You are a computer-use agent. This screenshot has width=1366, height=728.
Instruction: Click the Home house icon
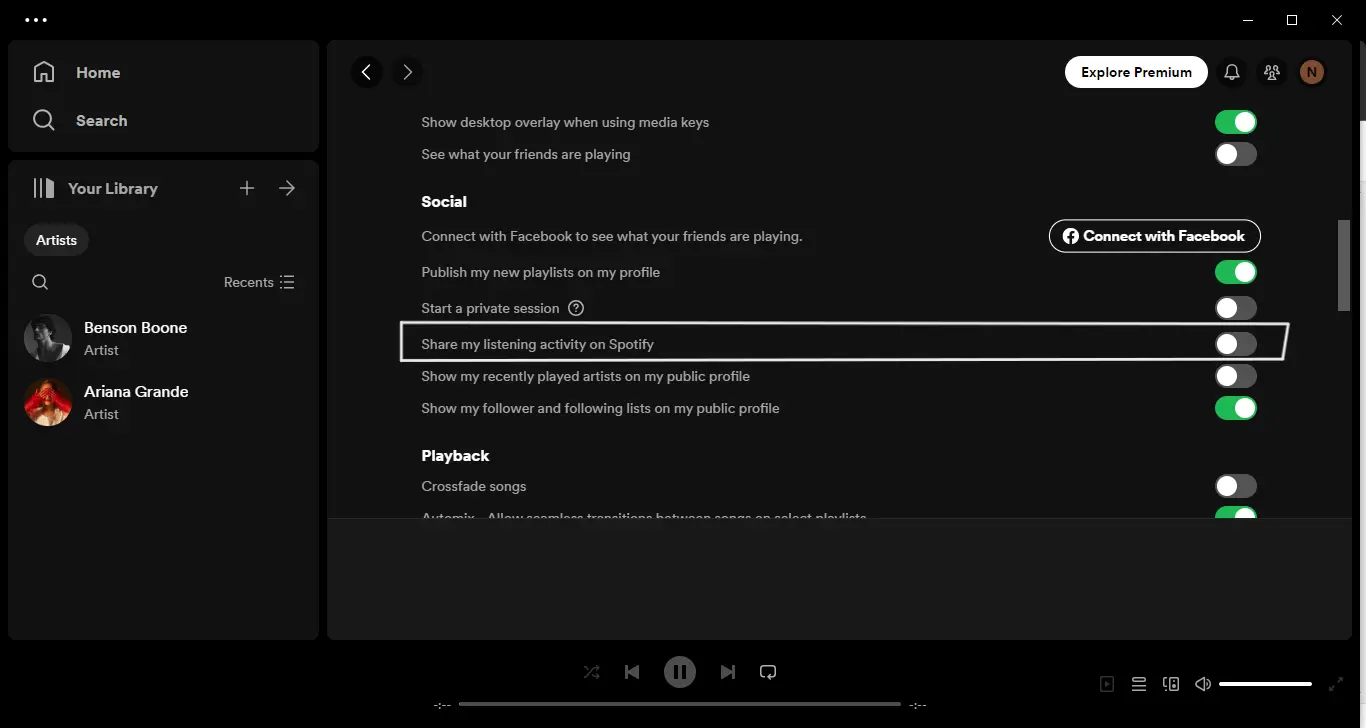coord(44,72)
